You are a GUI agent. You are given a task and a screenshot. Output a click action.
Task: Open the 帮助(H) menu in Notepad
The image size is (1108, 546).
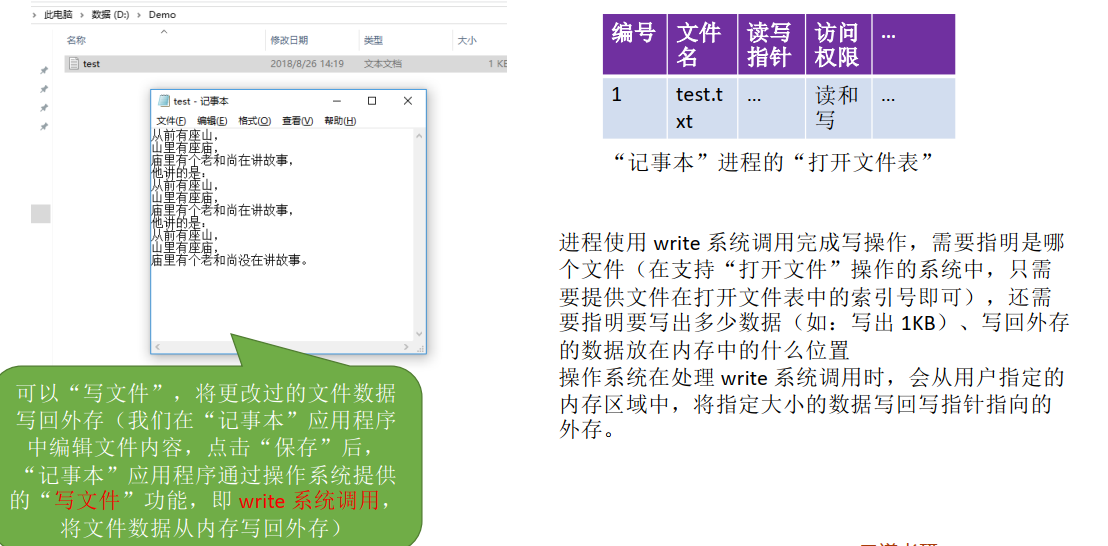point(340,121)
